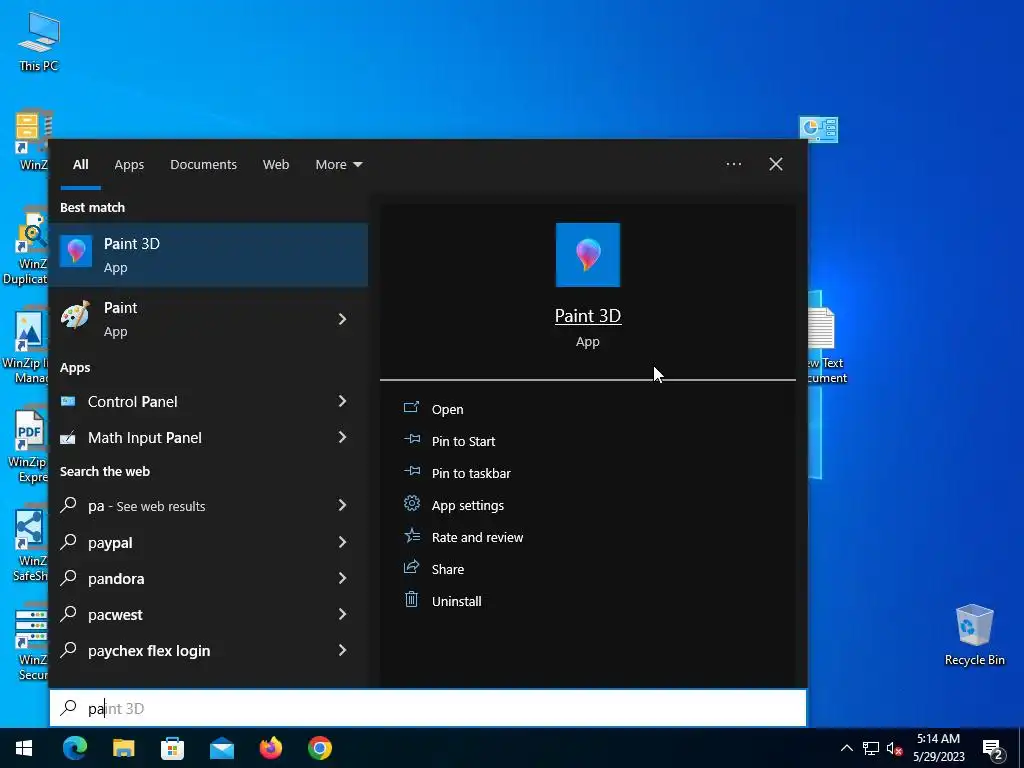Viewport: 1024px width, 768px height.
Task: Expand the Paint app result arrow
Action: (342, 319)
